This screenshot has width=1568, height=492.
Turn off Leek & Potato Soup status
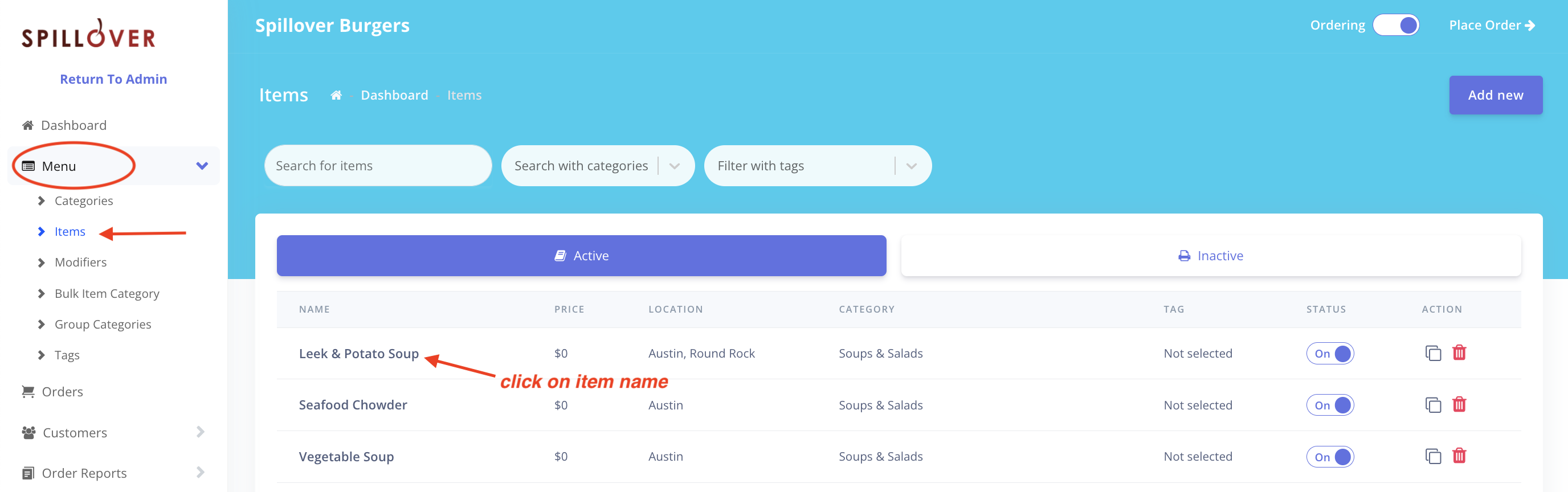pos(1330,353)
